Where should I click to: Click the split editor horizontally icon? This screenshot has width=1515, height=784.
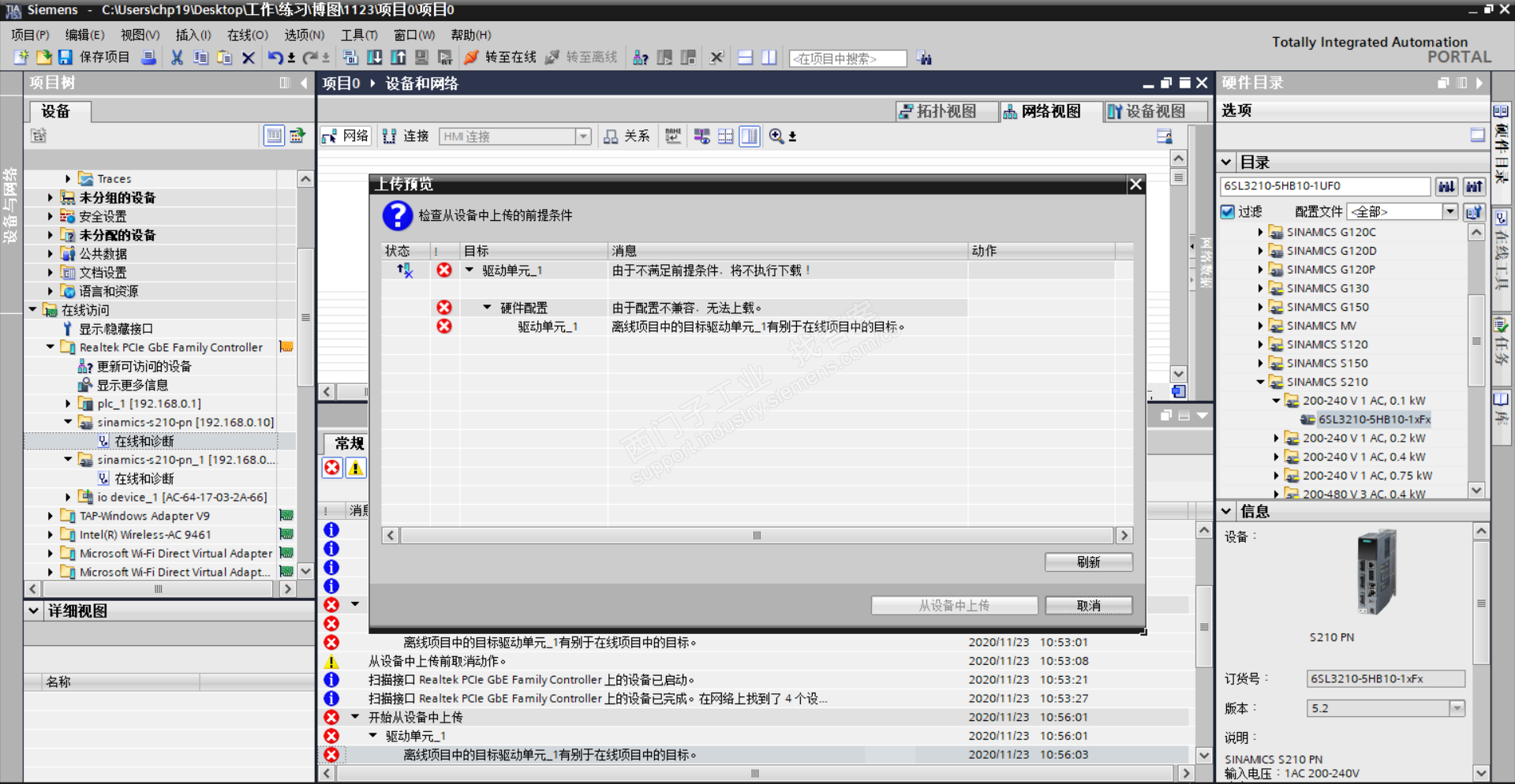click(x=745, y=58)
